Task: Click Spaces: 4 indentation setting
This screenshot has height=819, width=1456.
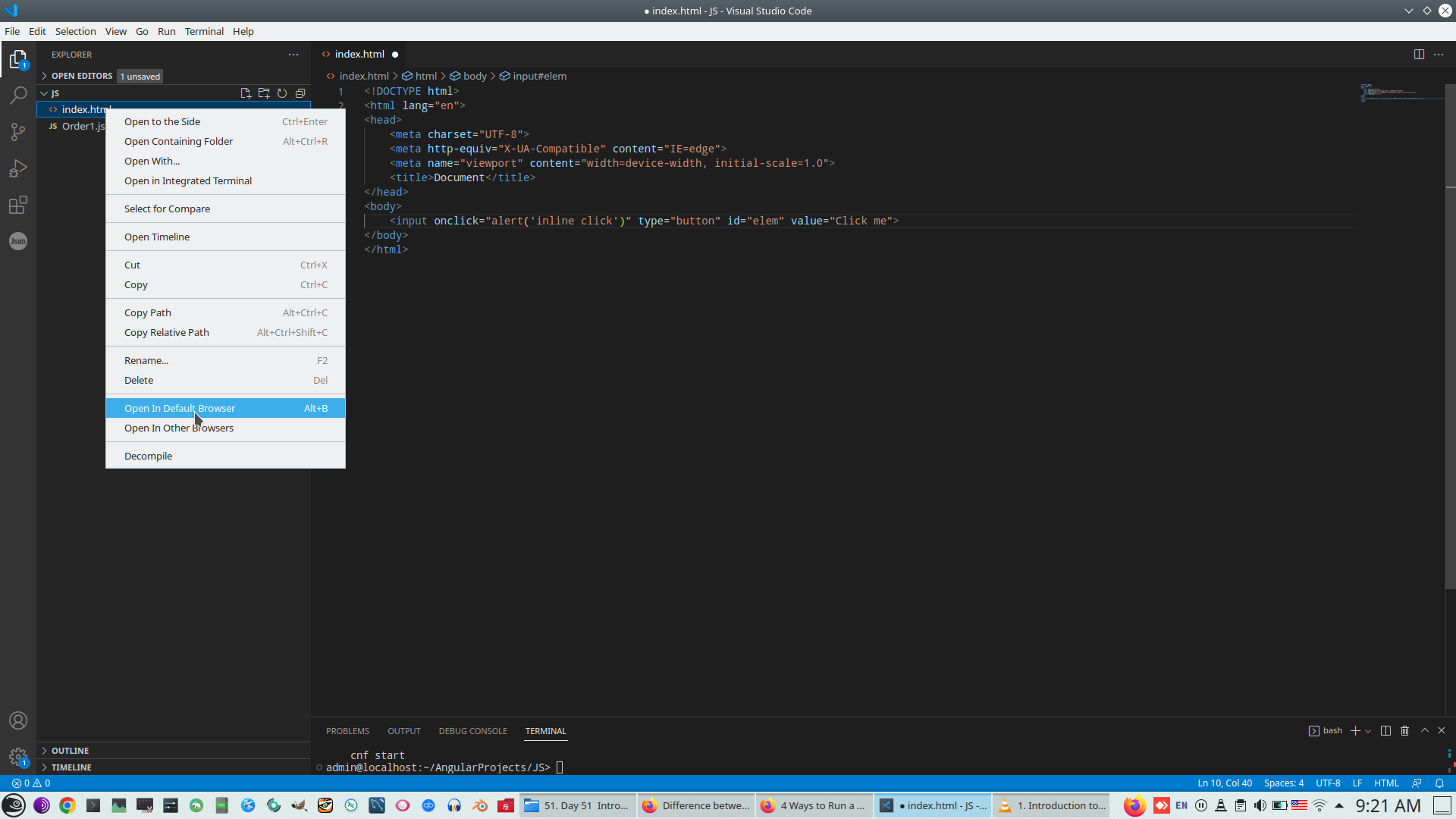Action: (1283, 783)
